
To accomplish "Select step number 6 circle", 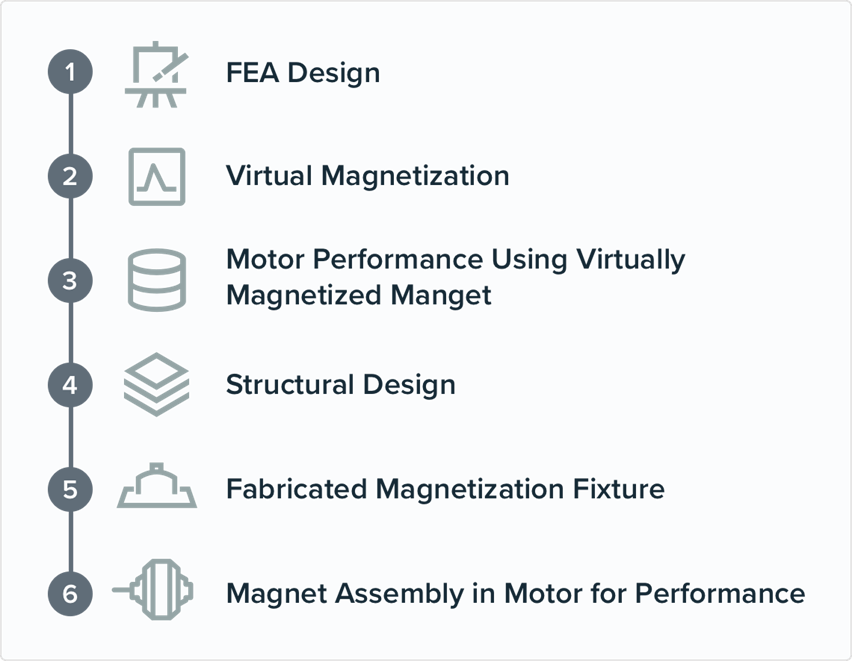I will (70, 594).
